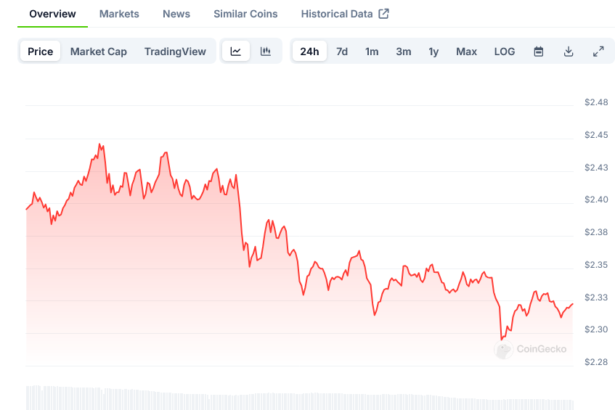View the Similar Coins tab

[247, 14]
